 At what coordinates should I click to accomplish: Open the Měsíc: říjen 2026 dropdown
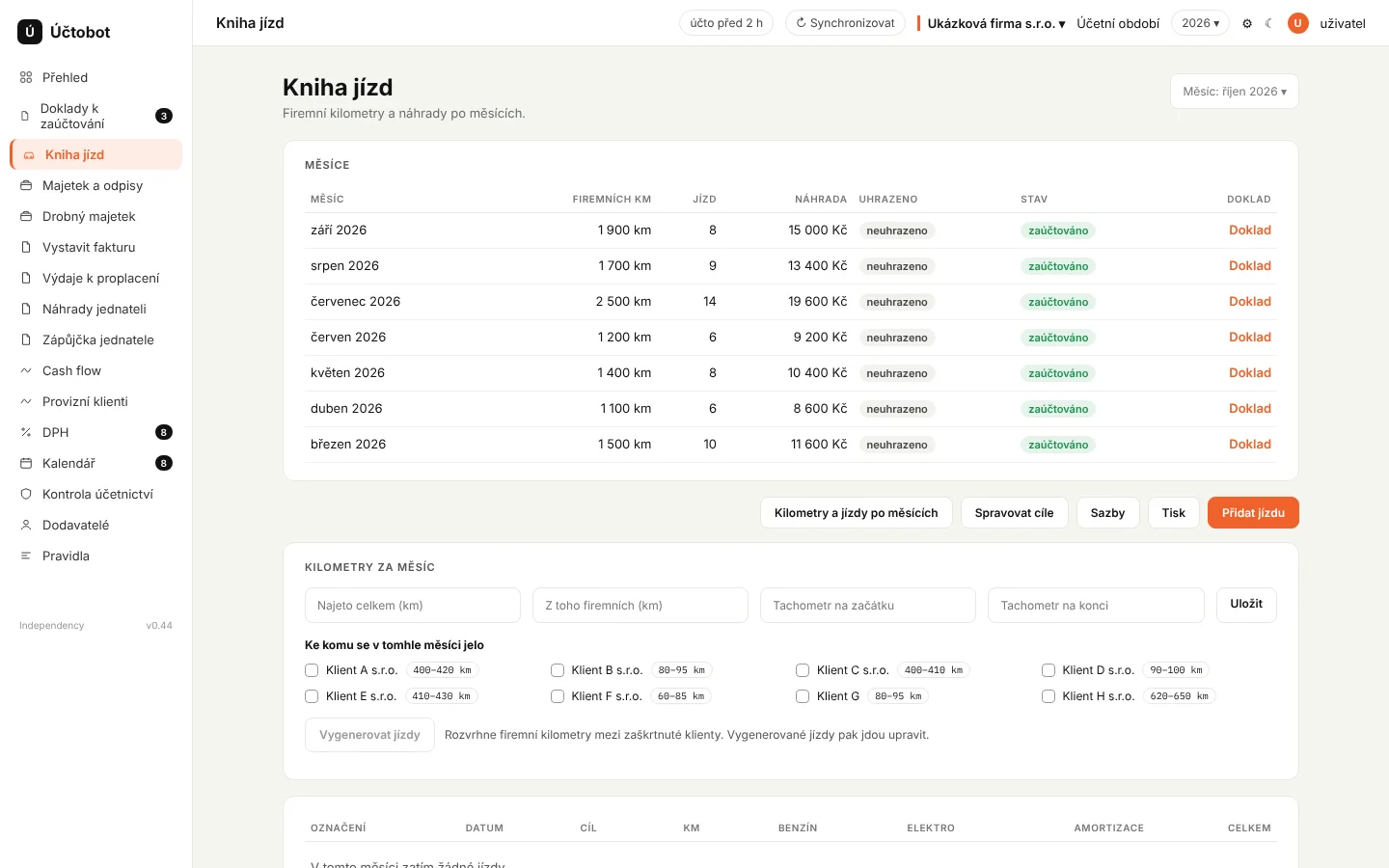point(1235,92)
